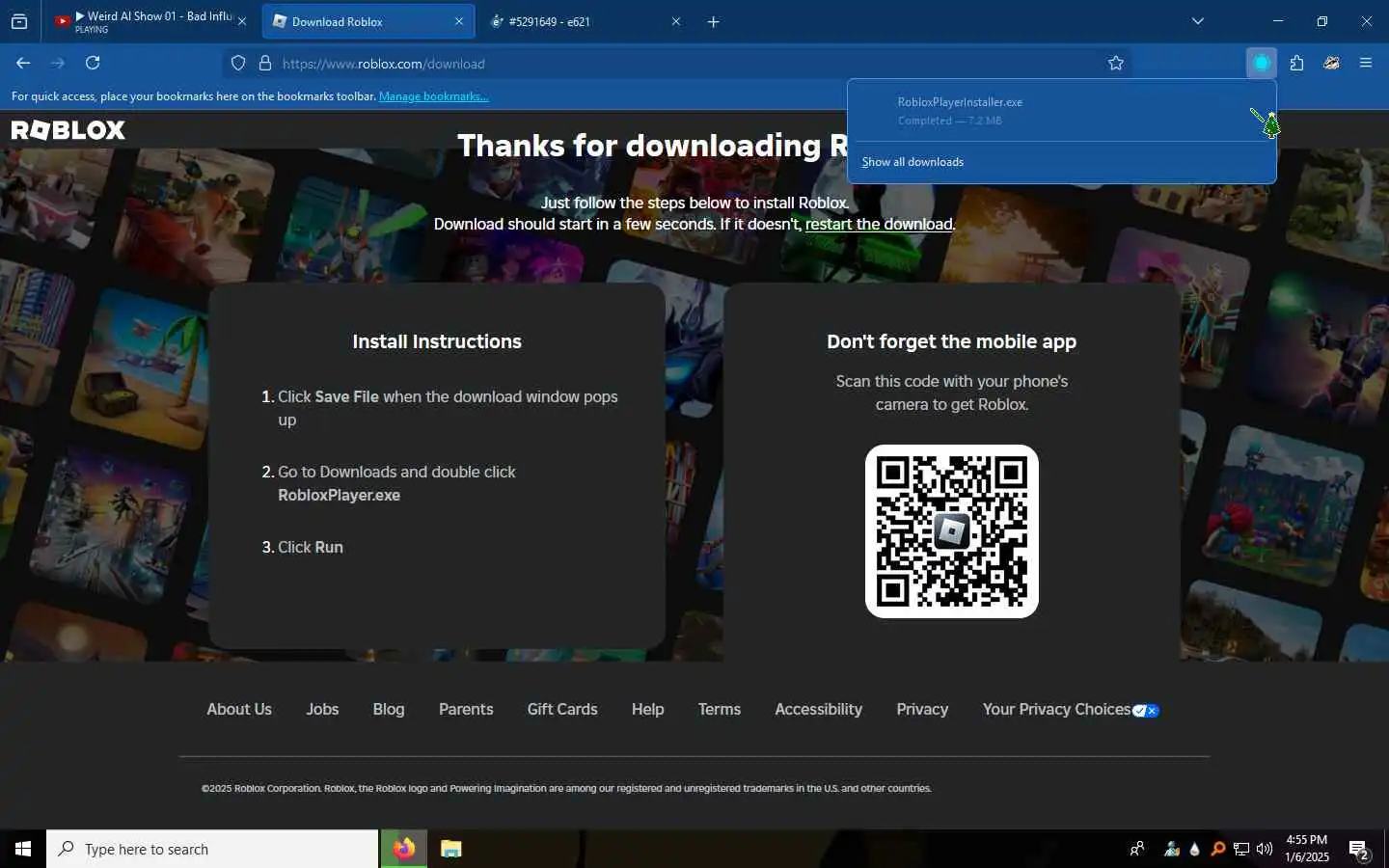The width and height of the screenshot is (1389, 868).
Task: Expand the list all tabs dropdown arrow
Action: pos(1198,21)
